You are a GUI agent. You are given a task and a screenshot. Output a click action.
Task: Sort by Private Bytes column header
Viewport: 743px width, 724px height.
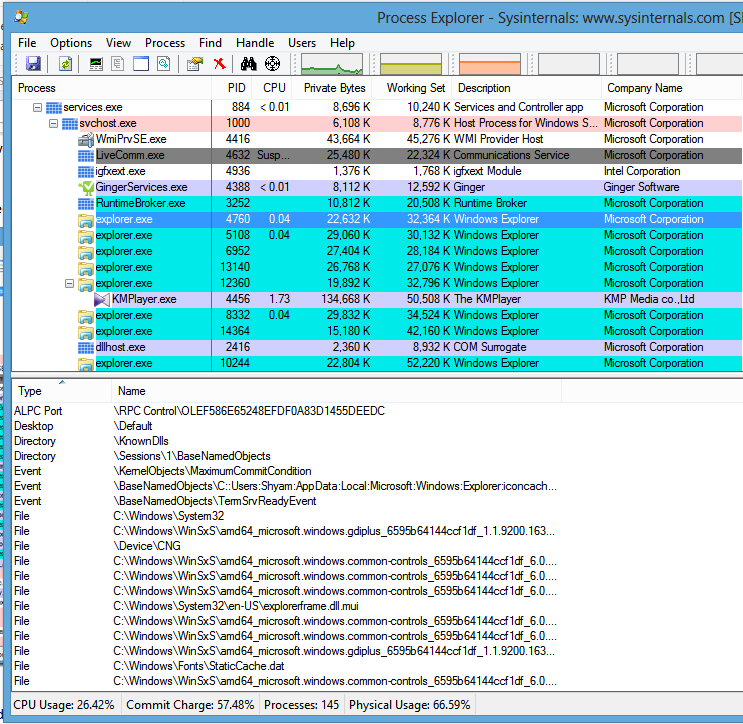(334, 88)
